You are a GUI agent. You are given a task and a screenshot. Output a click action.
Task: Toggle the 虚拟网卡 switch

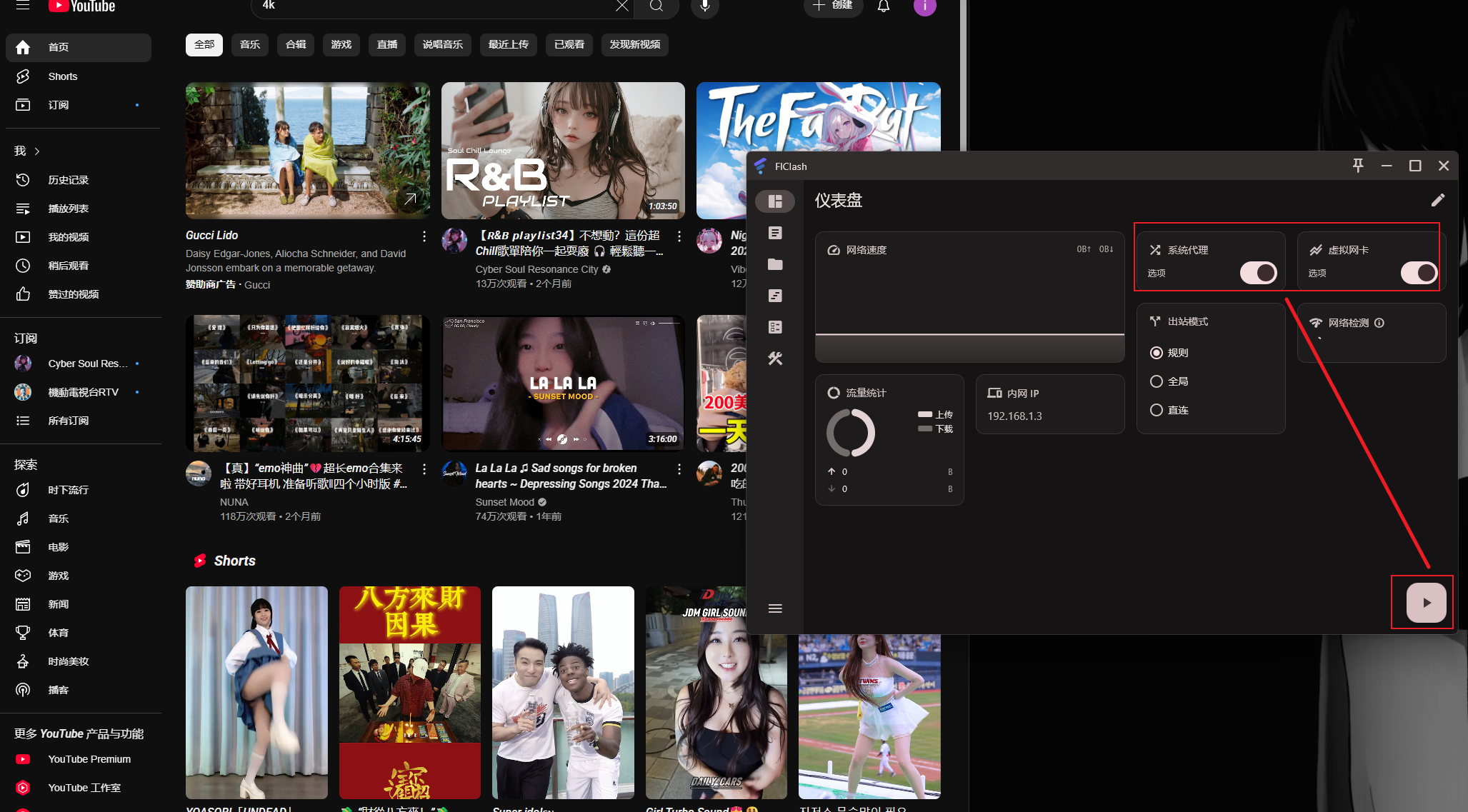coord(1419,273)
